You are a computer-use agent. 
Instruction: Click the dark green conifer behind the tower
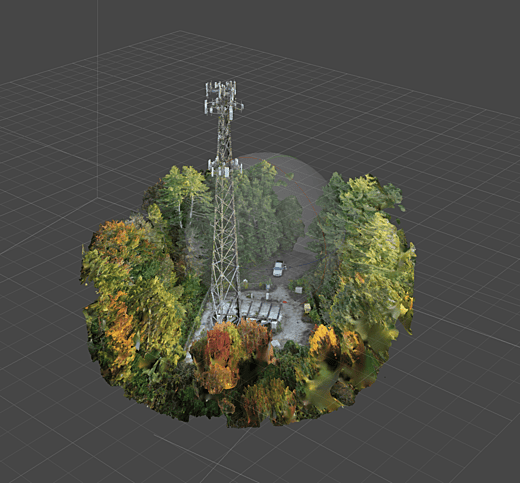click(x=257, y=213)
